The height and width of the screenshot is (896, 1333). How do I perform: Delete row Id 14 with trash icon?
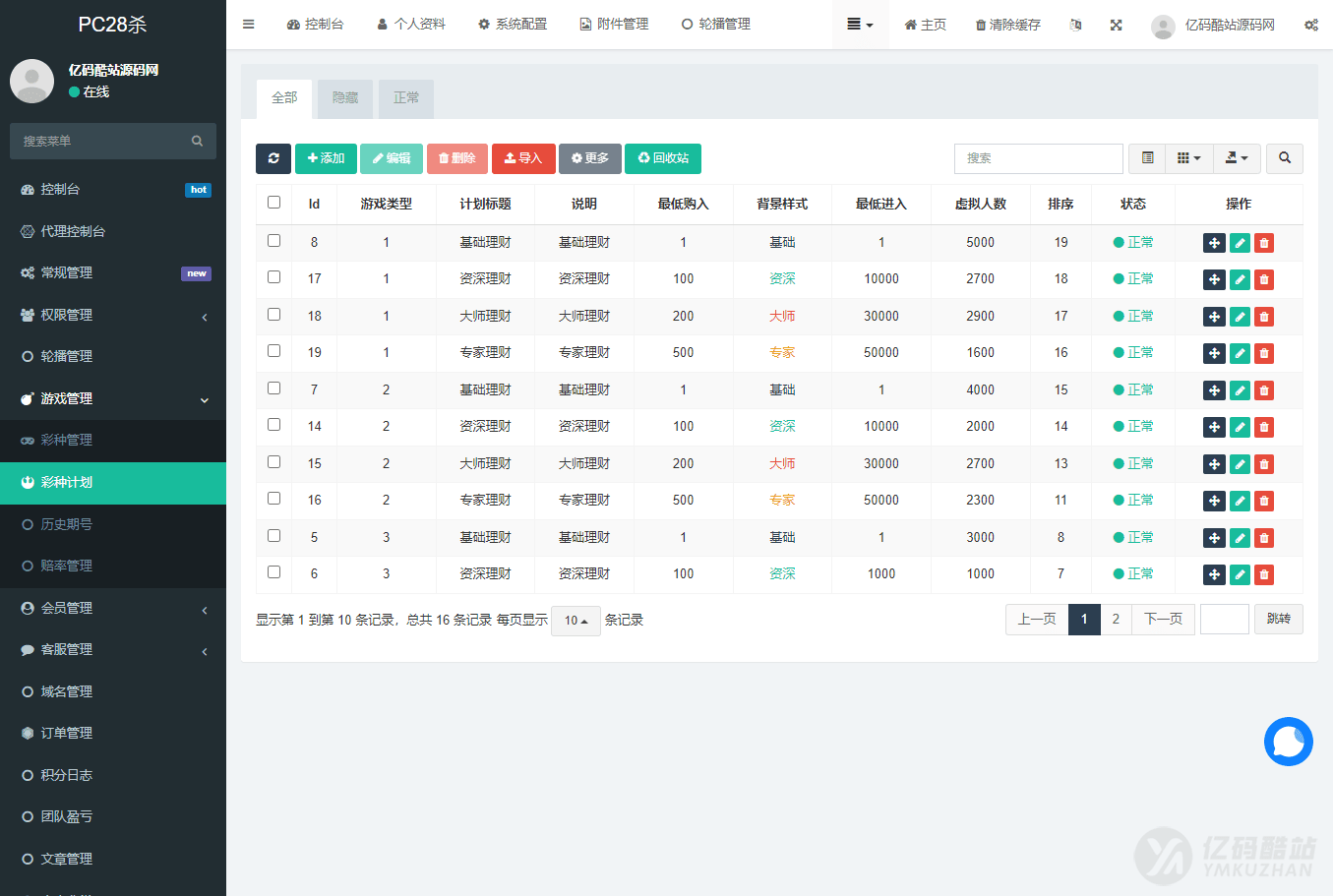[1264, 427]
